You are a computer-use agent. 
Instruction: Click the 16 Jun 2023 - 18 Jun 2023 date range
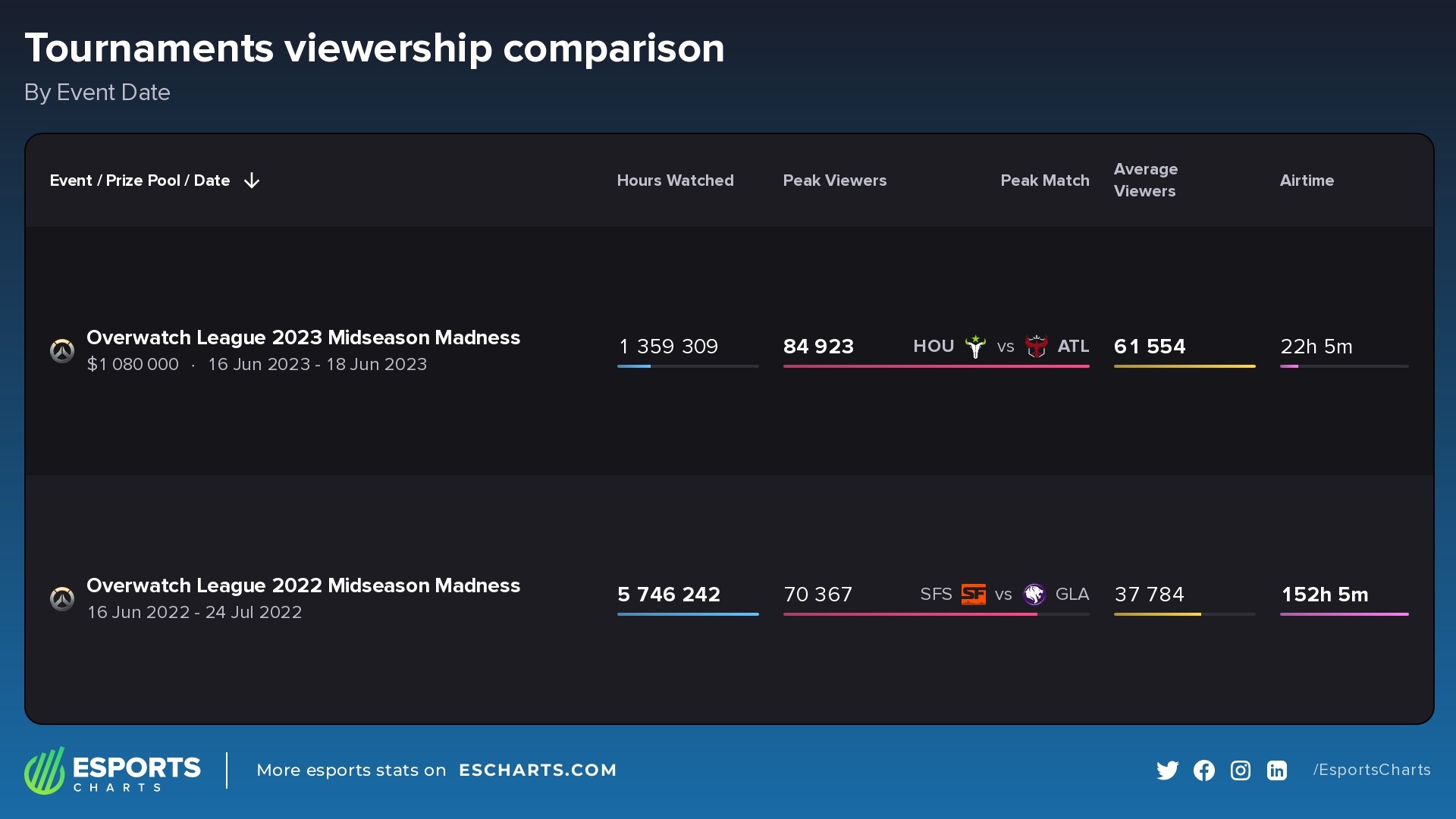pos(317,365)
